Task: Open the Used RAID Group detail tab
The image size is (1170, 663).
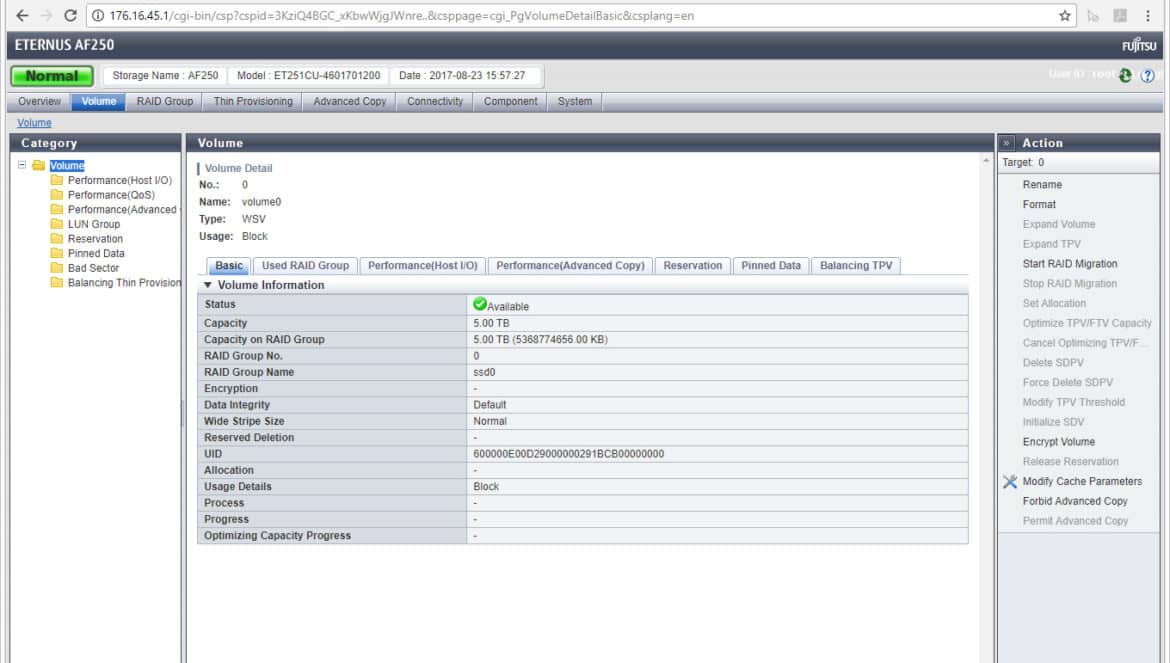Action: pyautogui.click(x=305, y=265)
